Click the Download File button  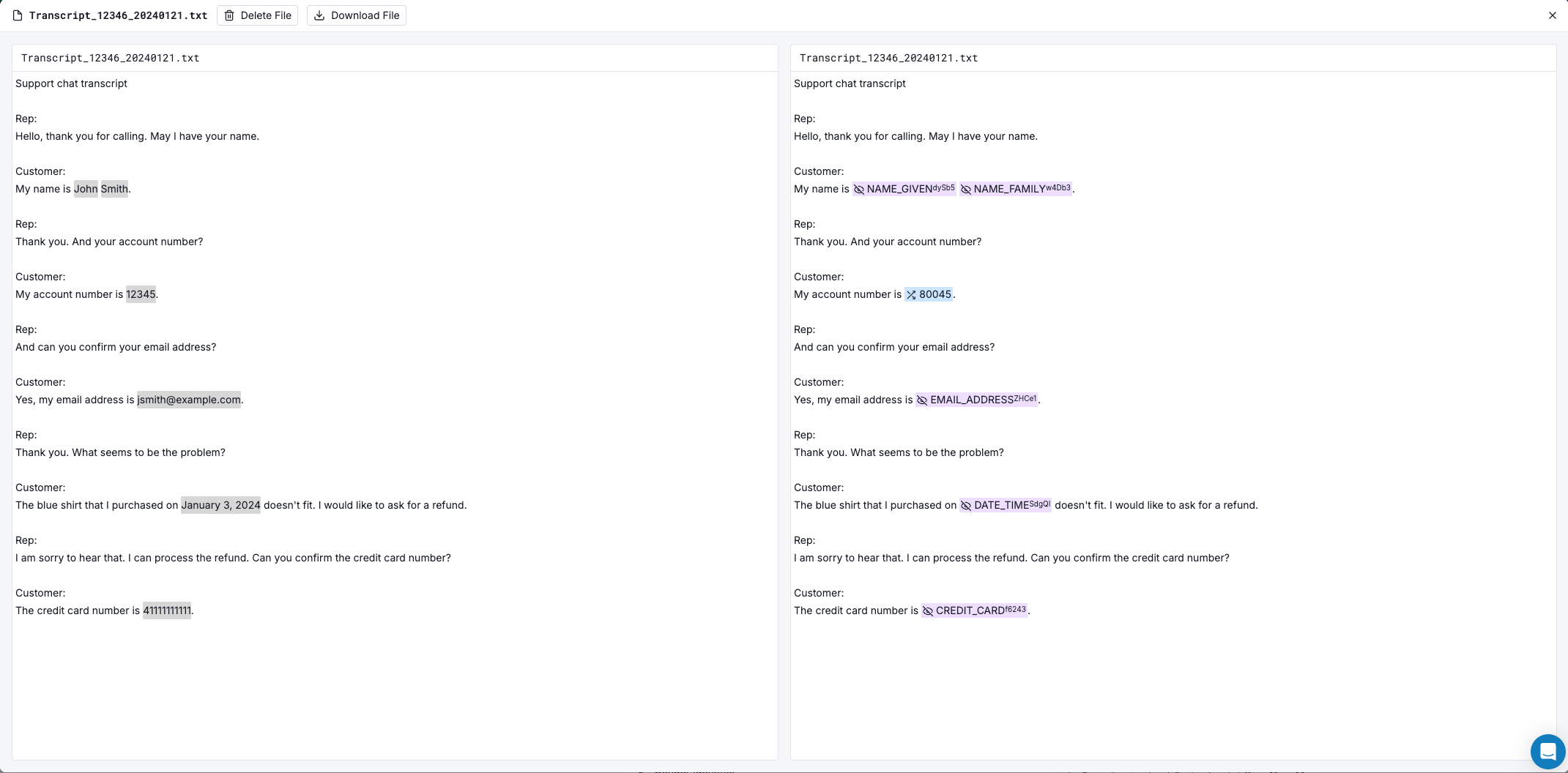[x=357, y=15]
